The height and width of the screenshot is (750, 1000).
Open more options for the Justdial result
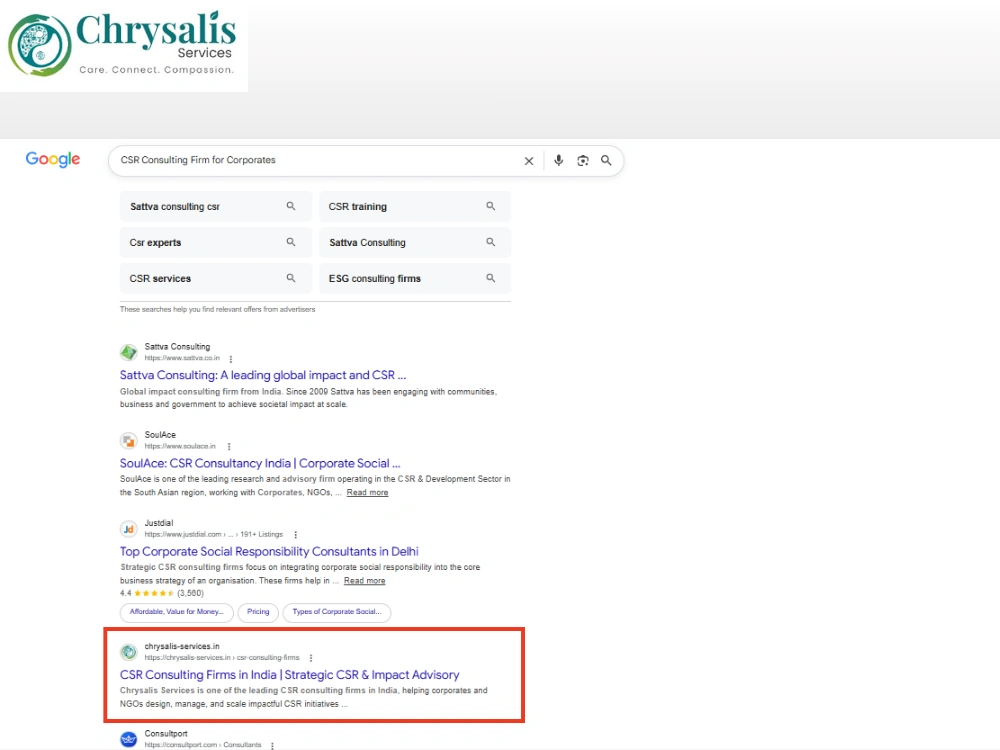pyautogui.click(x=295, y=534)
